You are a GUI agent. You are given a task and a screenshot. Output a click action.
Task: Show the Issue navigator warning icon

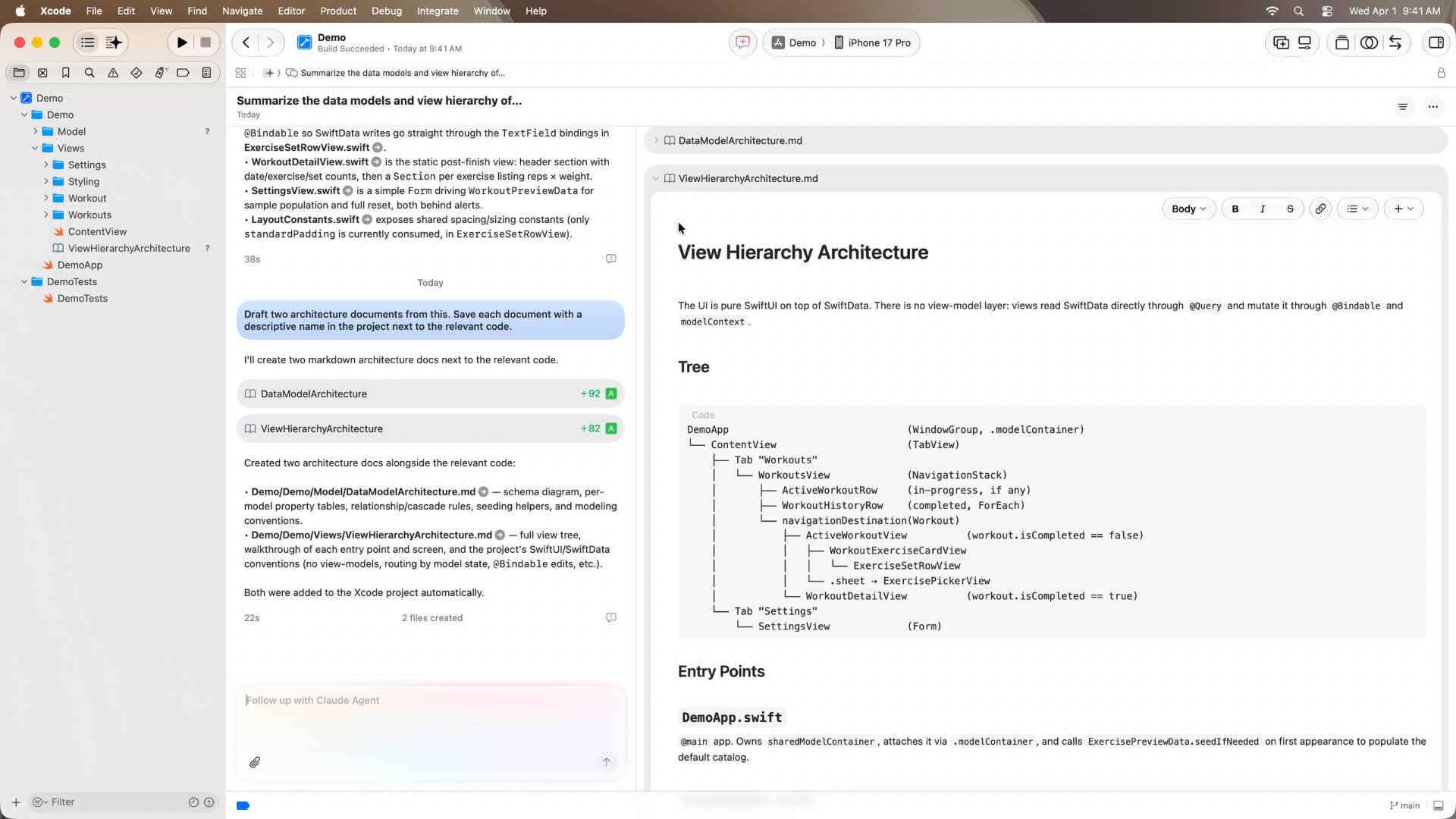coord(113,73)
